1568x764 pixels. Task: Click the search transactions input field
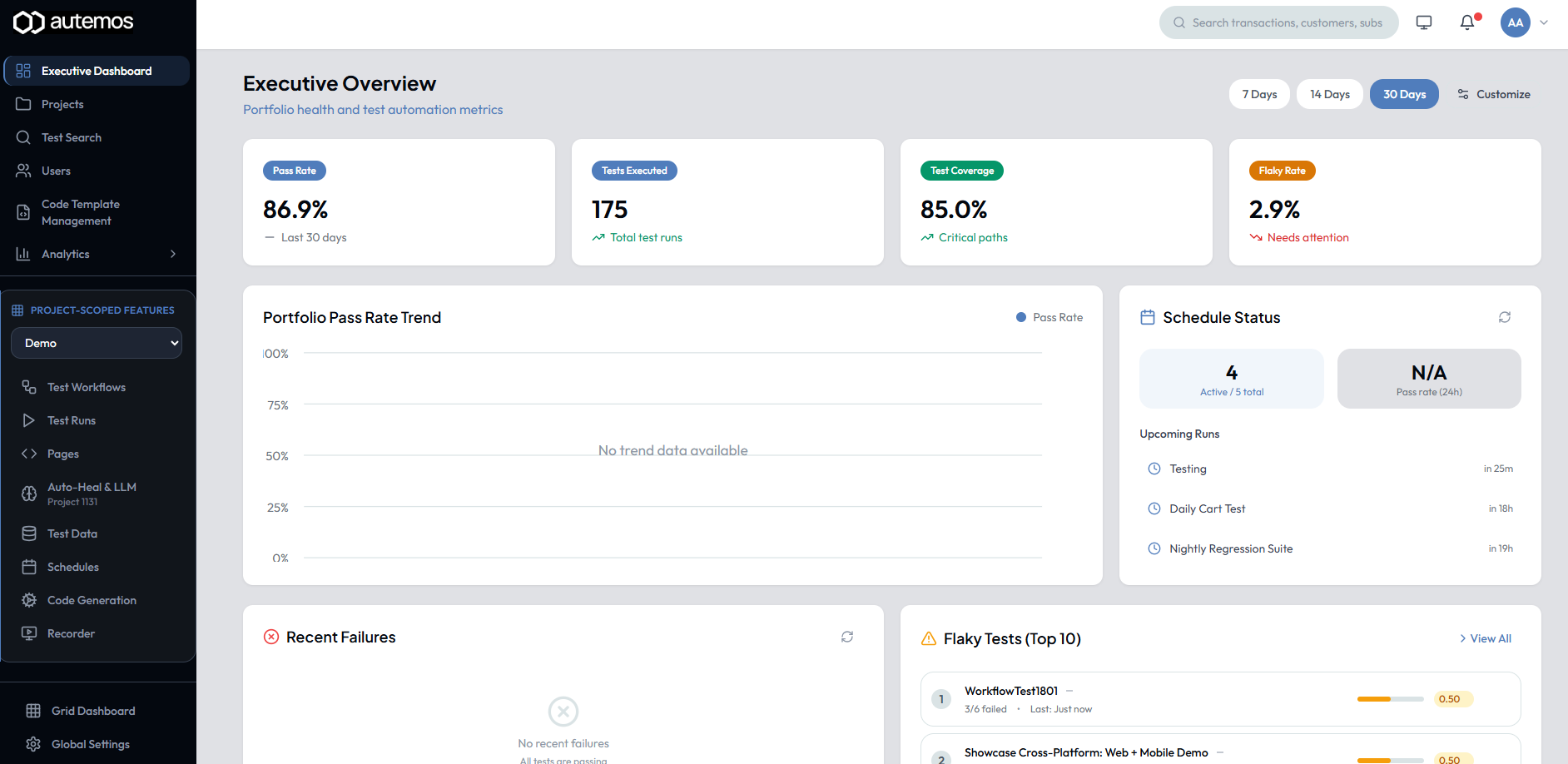click(1279, 22)
